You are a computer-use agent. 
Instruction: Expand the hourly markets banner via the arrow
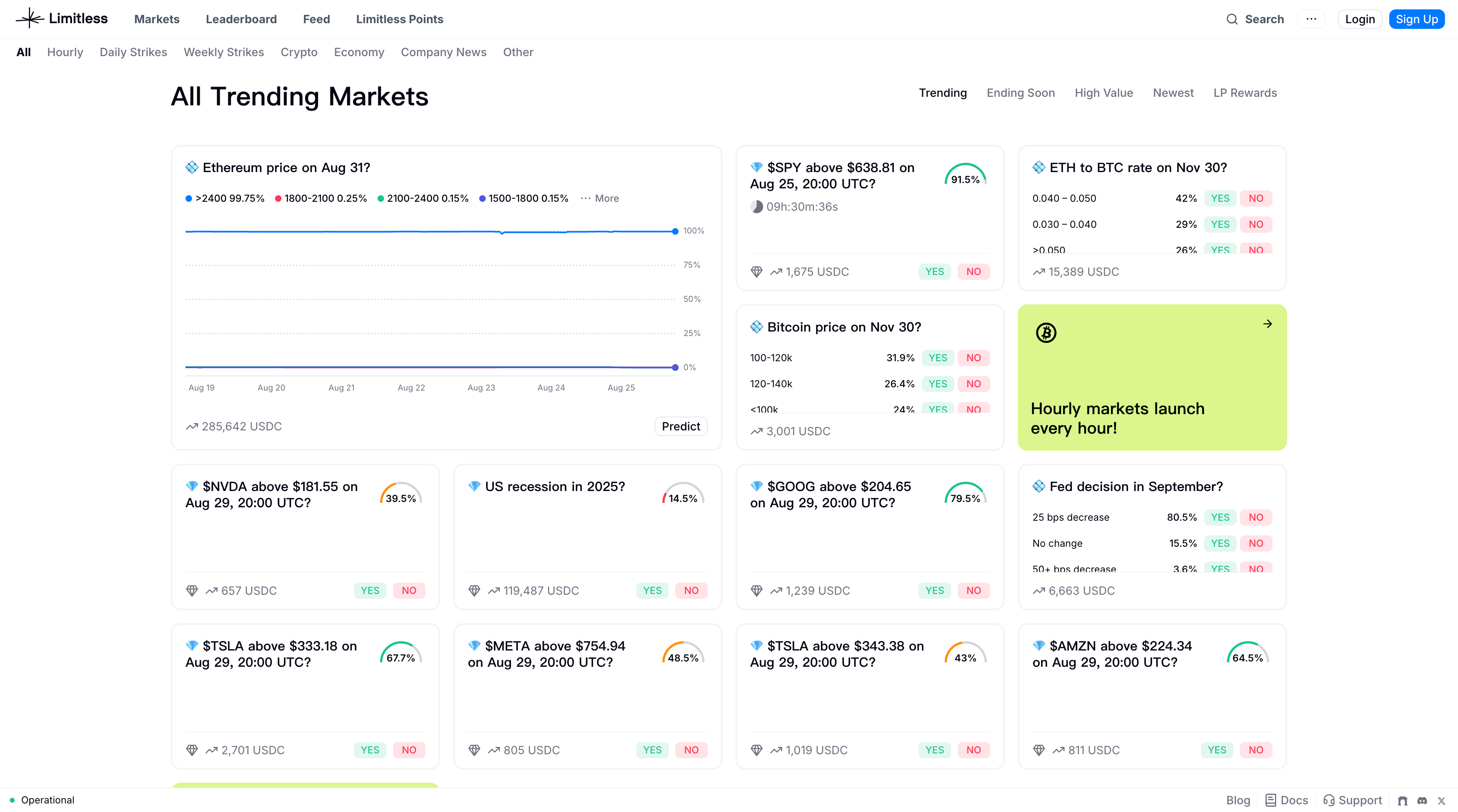[1267, 324]
